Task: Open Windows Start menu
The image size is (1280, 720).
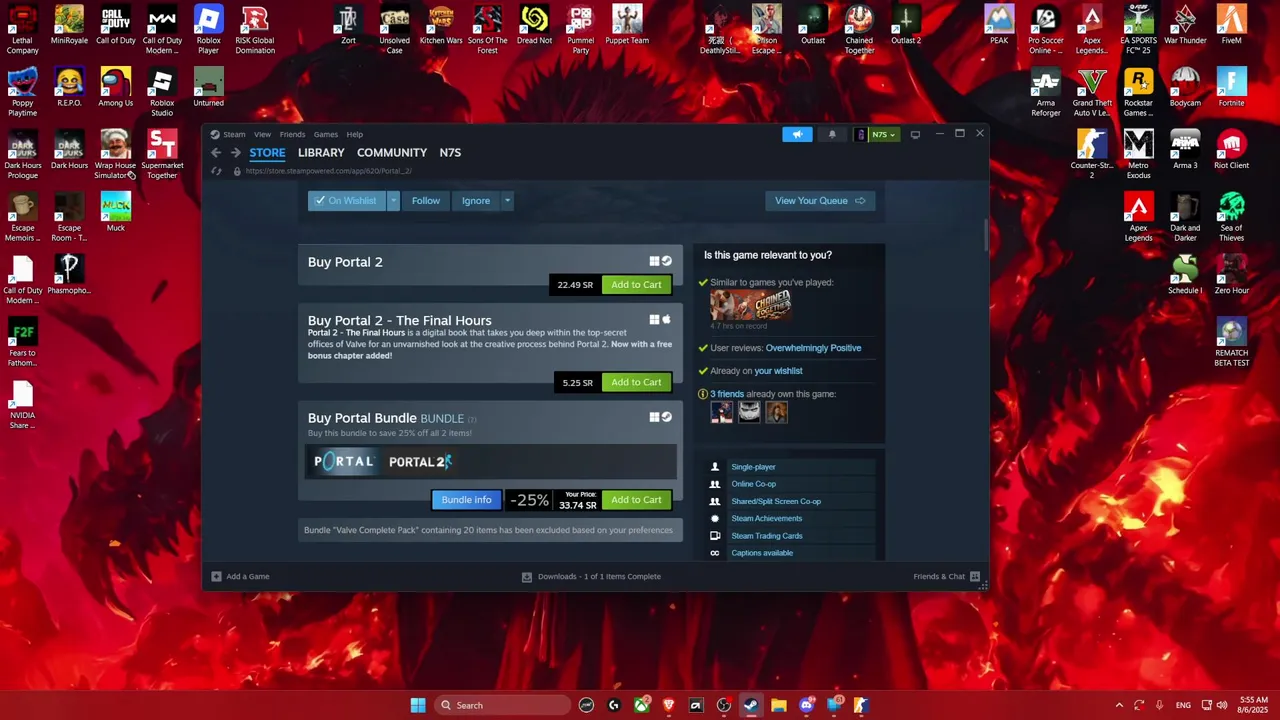Action: [418, 705]
